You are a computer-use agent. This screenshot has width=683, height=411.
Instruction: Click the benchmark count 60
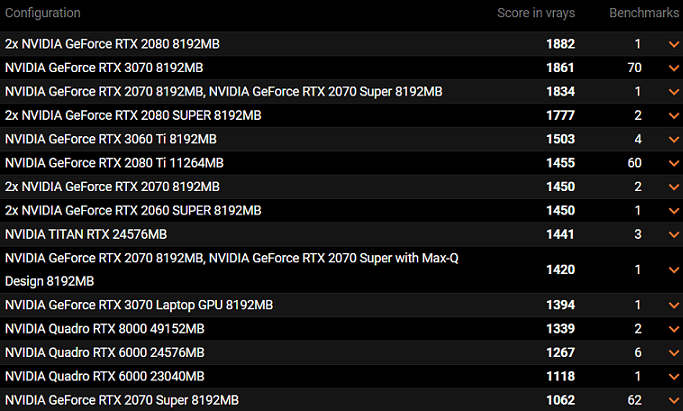635,163
